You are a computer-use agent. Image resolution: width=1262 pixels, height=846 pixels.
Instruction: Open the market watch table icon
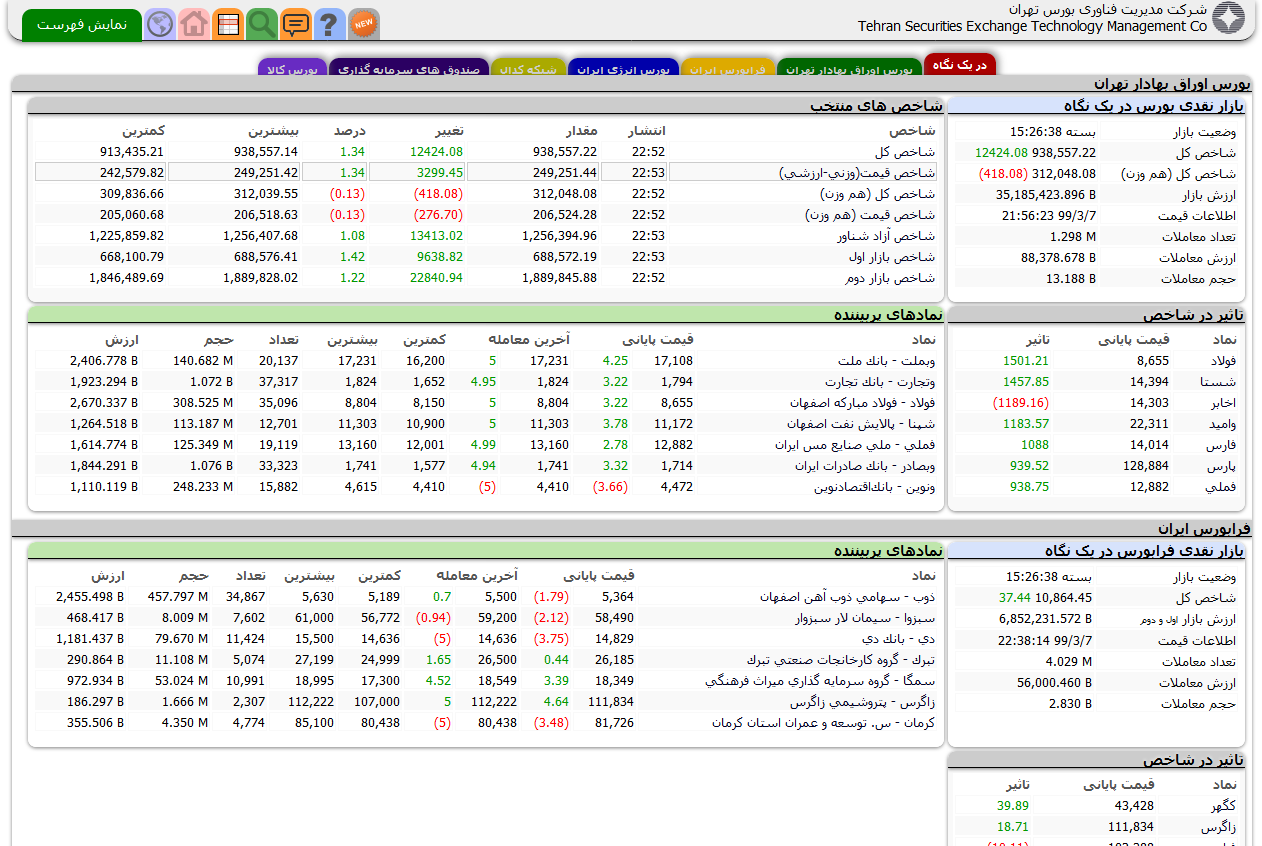point(227,23)
